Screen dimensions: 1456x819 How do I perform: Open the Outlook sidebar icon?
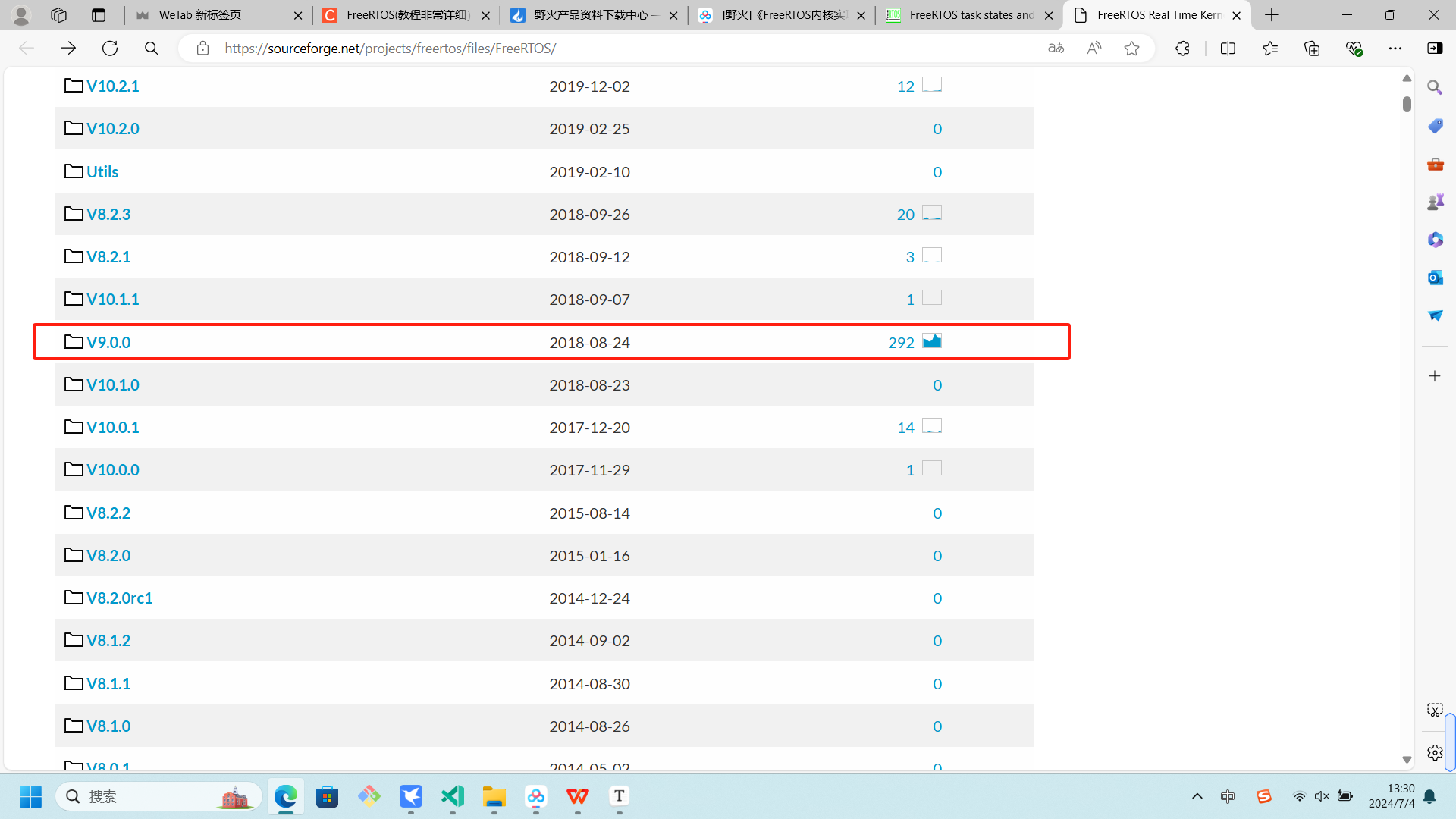click(1435, 278)
